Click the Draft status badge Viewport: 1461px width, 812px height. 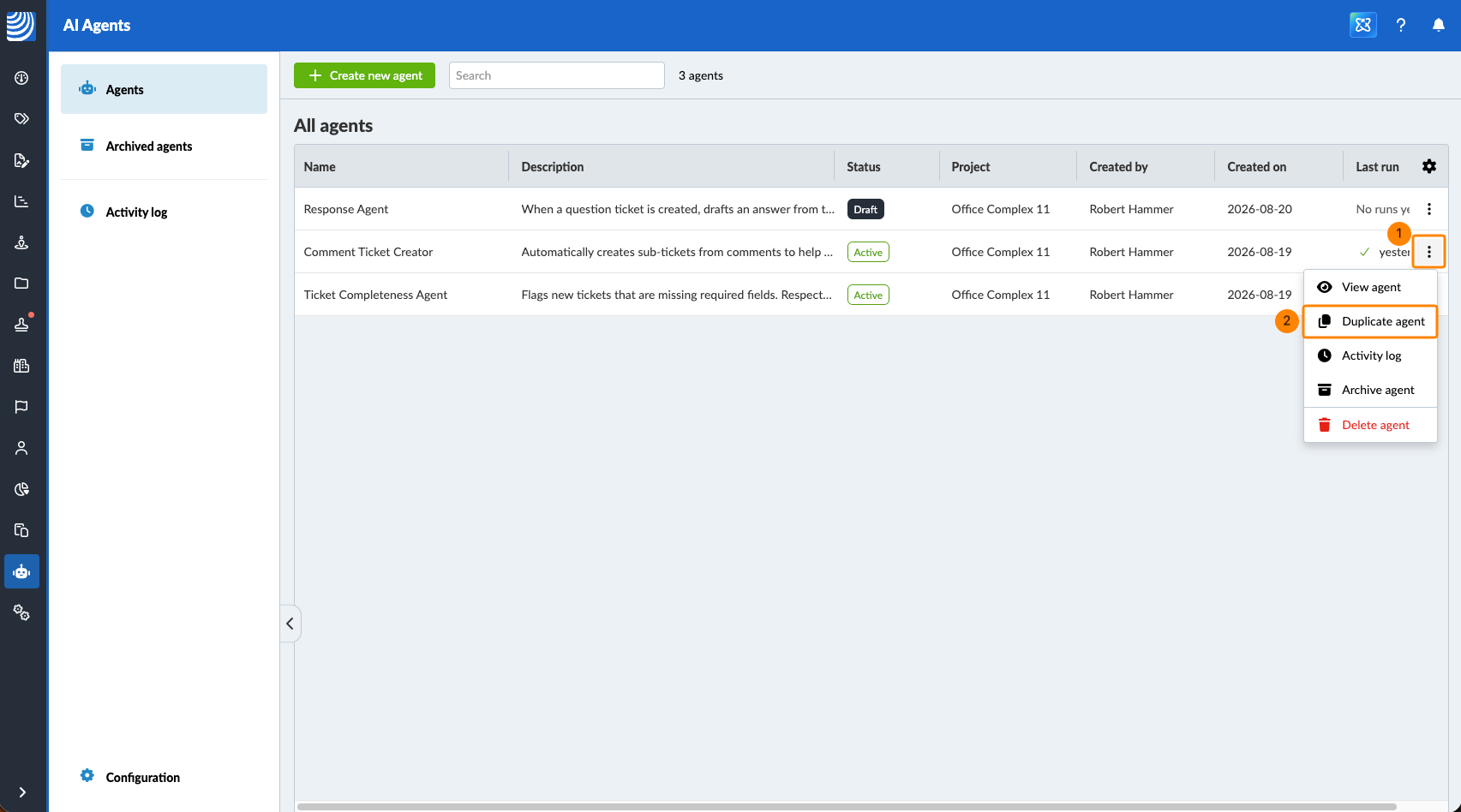(x=865, y=209)
